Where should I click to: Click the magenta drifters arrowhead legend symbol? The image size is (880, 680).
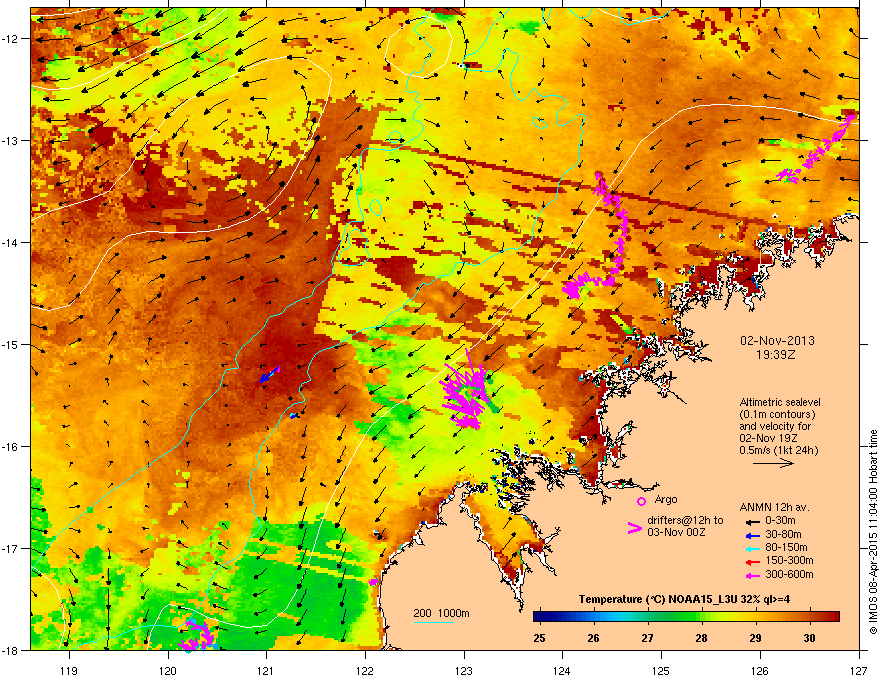pos(634,527)
